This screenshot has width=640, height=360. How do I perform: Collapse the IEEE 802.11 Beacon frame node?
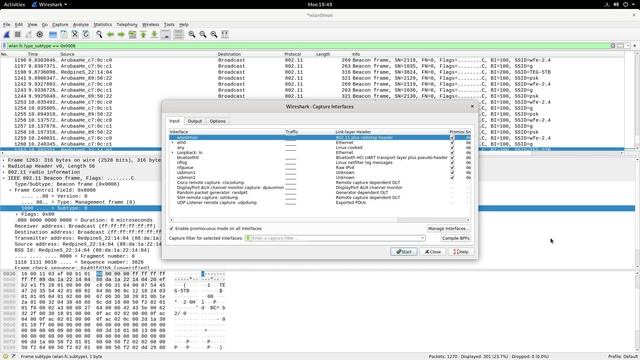pyautogui.click(x=4, y=178)
